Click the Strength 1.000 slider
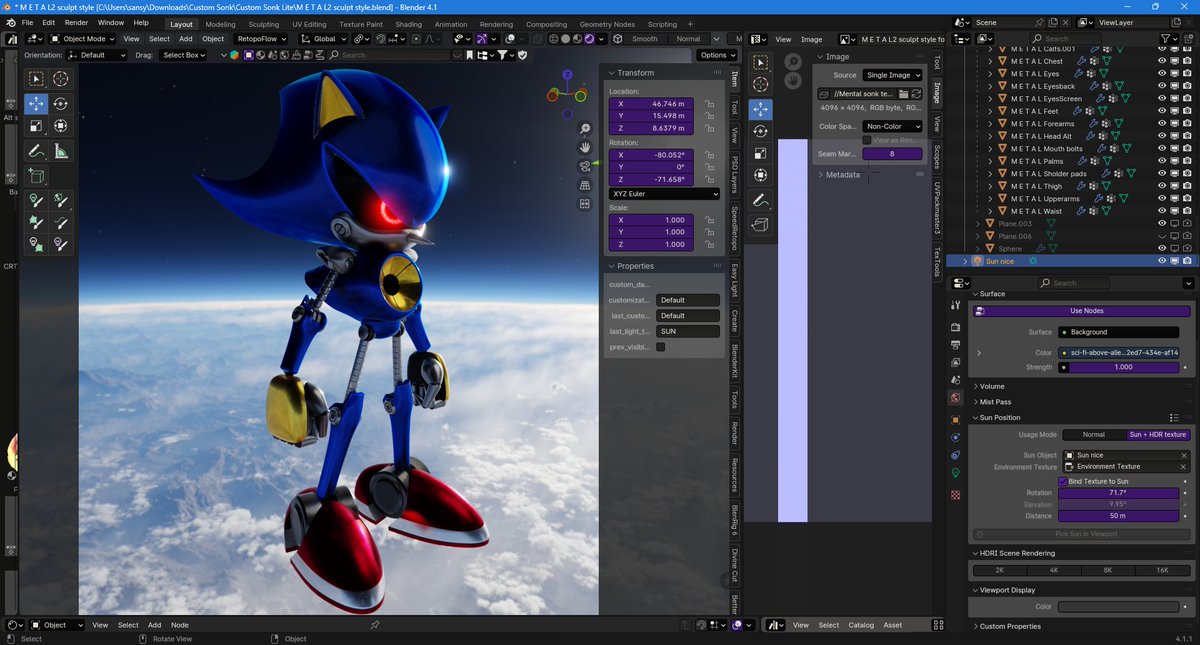Screen dimensions: 1200x645 coord(1122,367)
